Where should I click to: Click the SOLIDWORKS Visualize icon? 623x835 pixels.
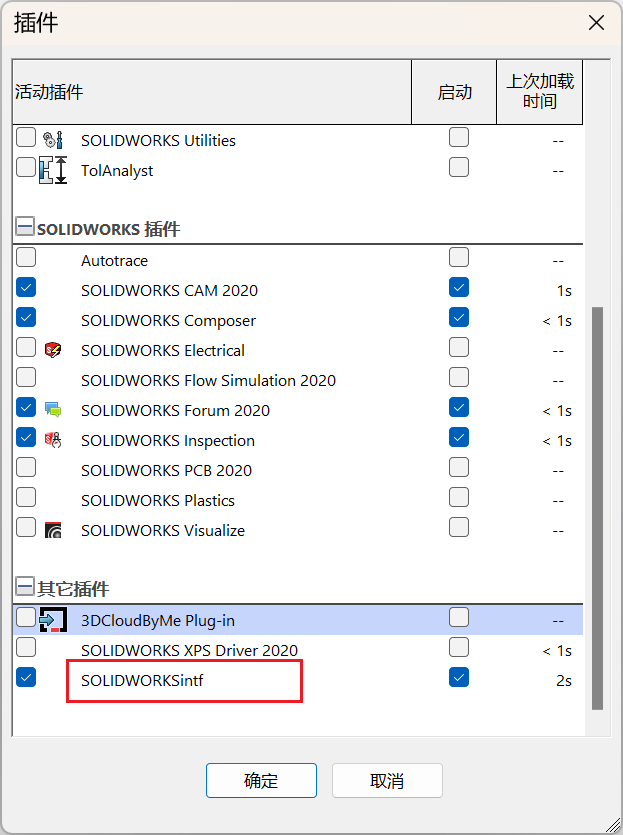point(53,530)
